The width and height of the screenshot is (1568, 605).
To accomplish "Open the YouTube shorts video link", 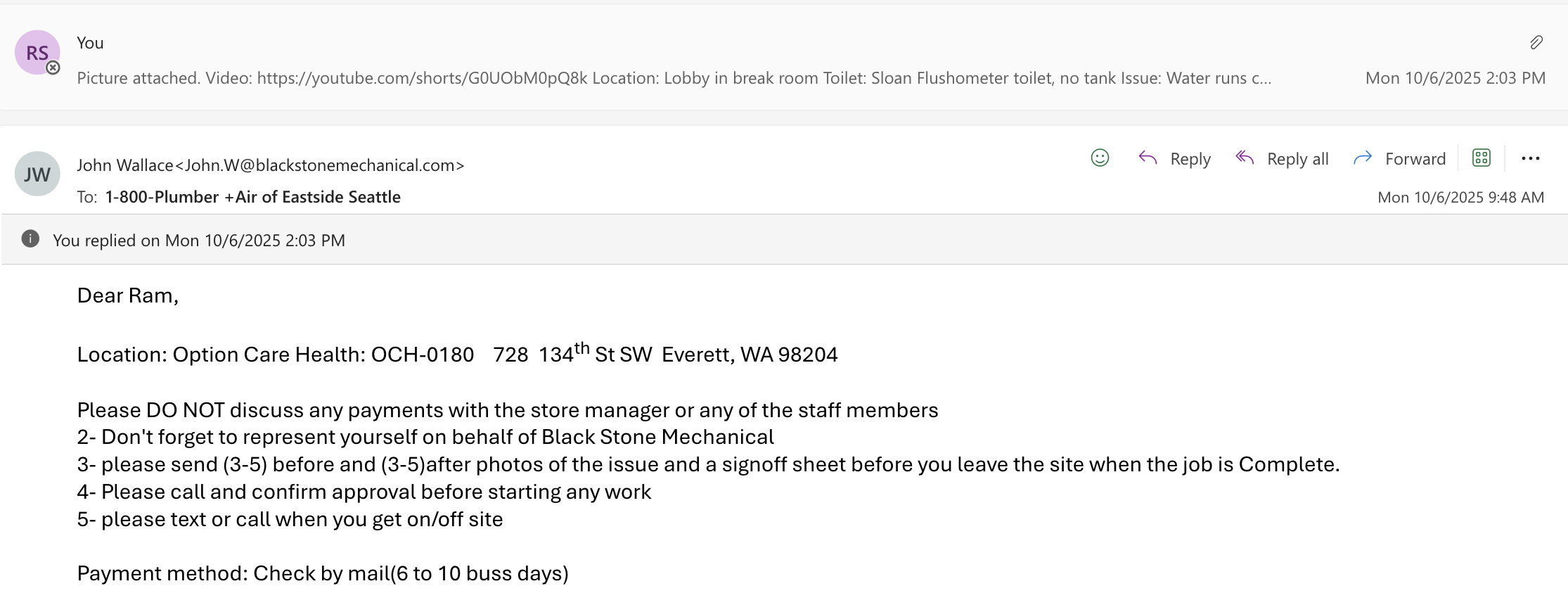I will coord(422,78).
